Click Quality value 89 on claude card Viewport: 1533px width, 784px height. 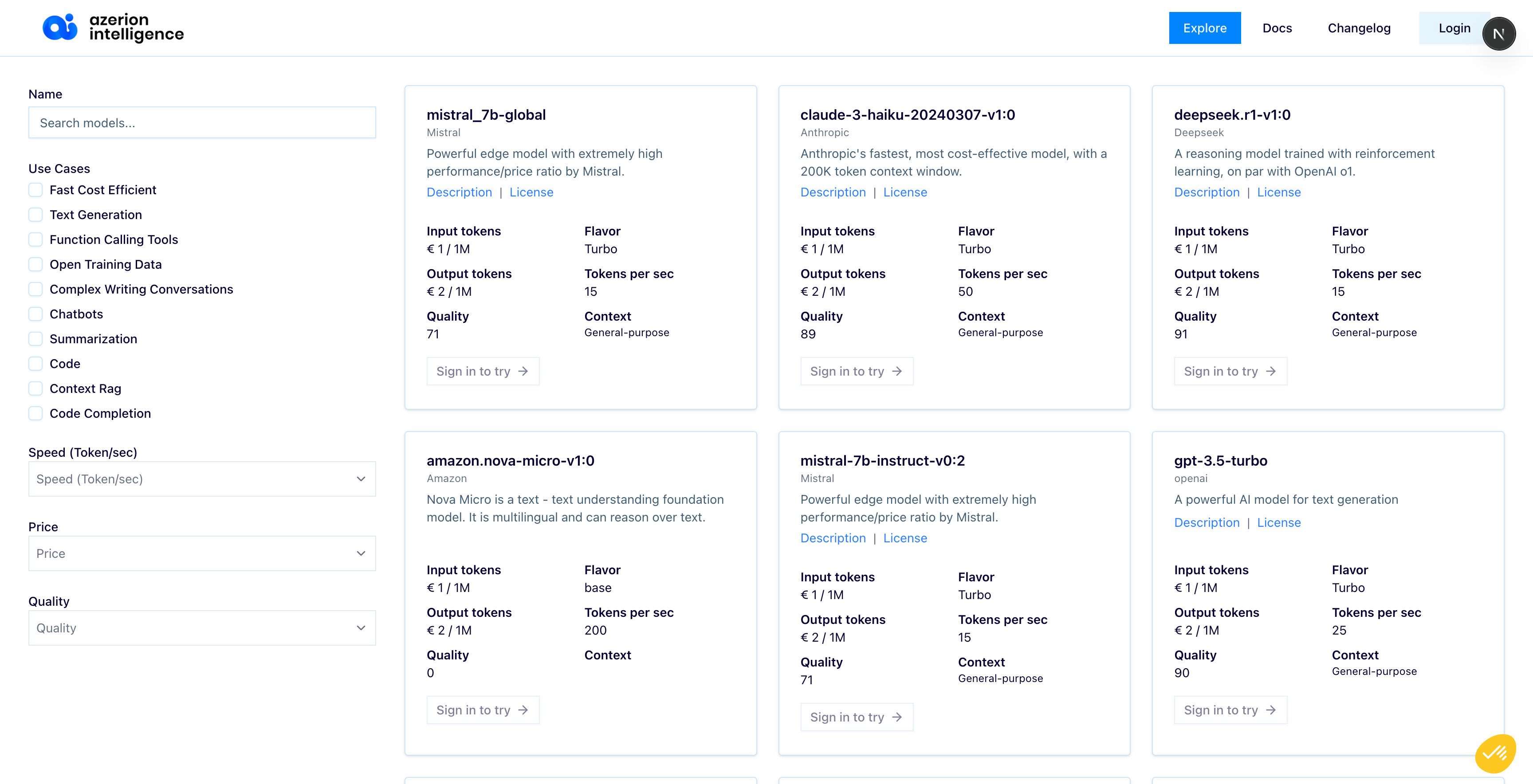(808, 334)
